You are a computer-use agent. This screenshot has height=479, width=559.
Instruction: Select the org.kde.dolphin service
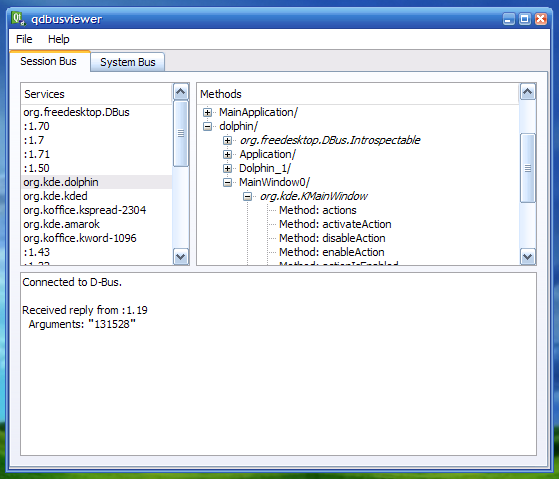(x=97, y=182)
